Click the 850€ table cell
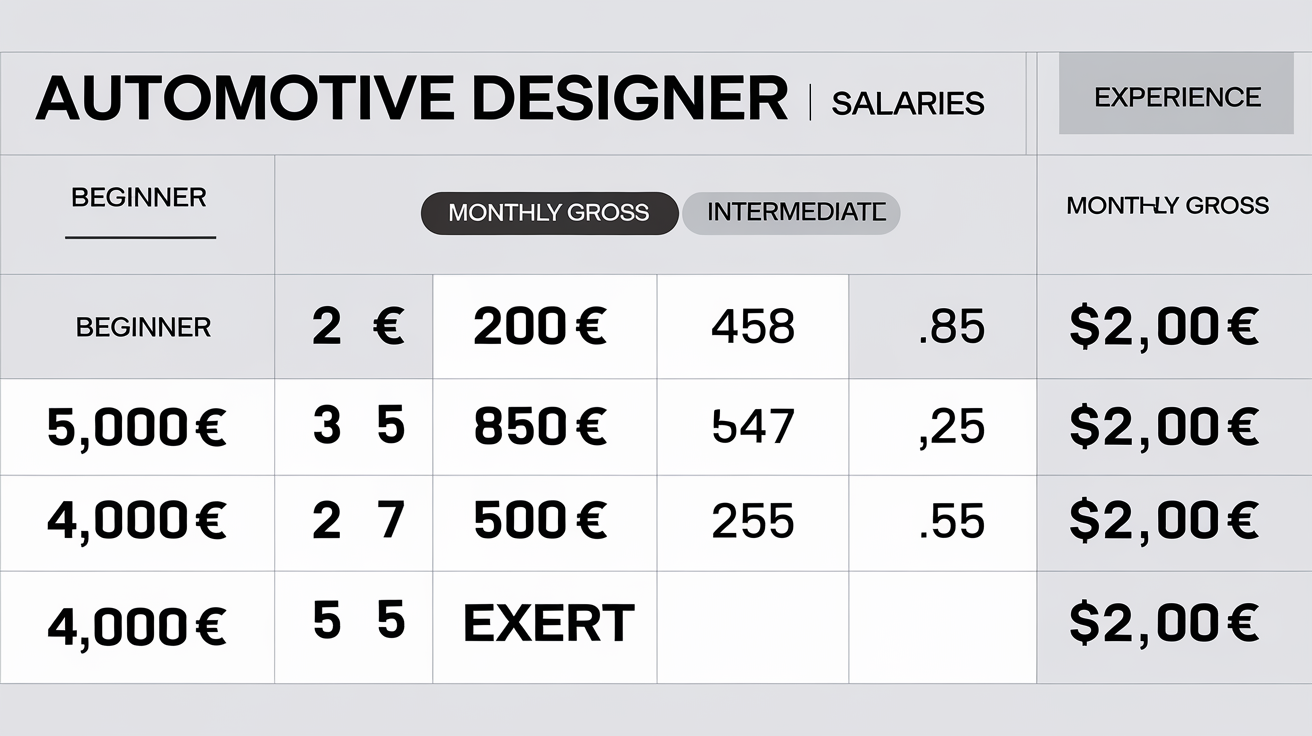This screenshot has height=736, width=1312. point(545,428)
